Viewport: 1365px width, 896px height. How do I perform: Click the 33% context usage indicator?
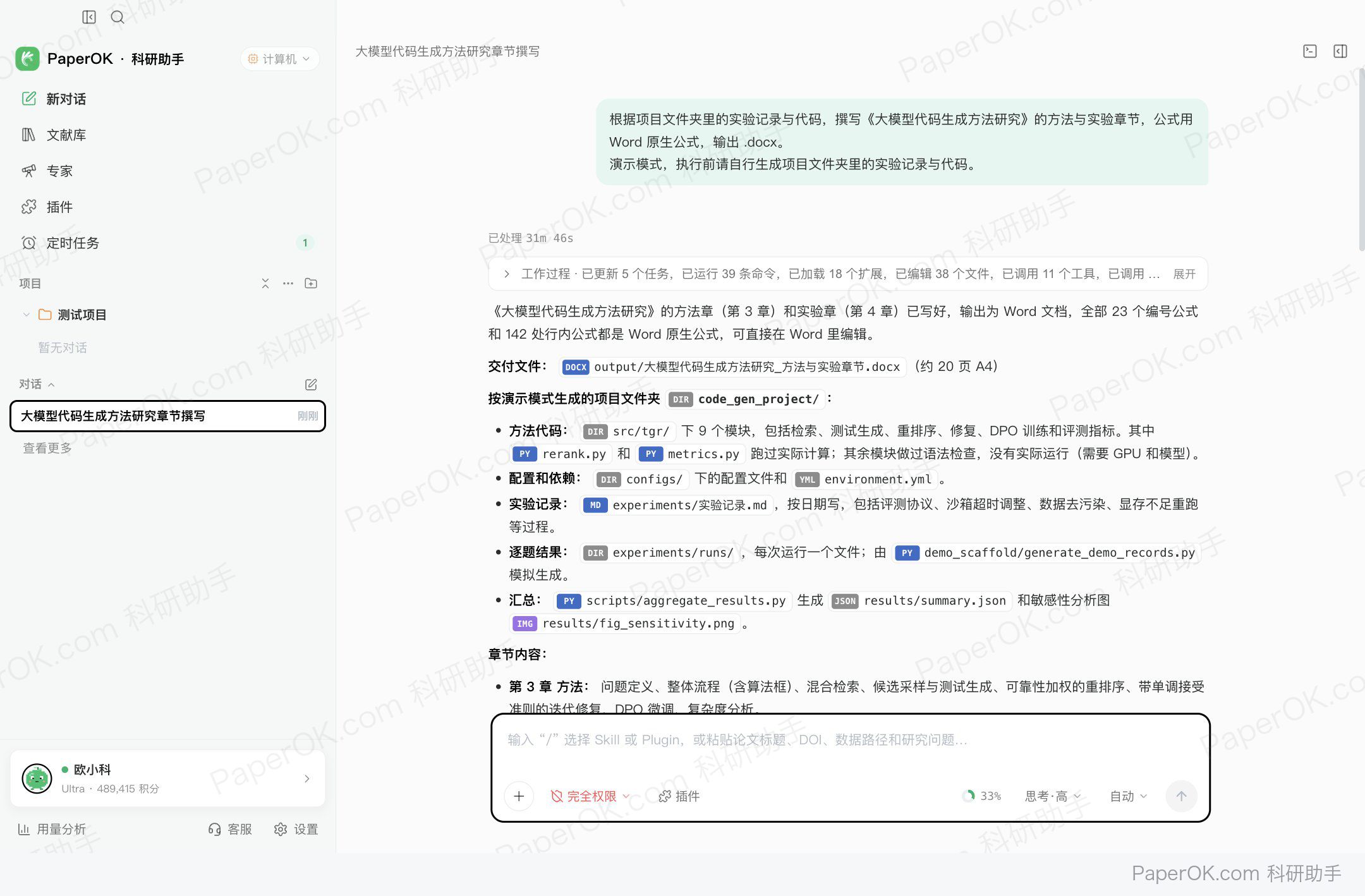[982, 796]
